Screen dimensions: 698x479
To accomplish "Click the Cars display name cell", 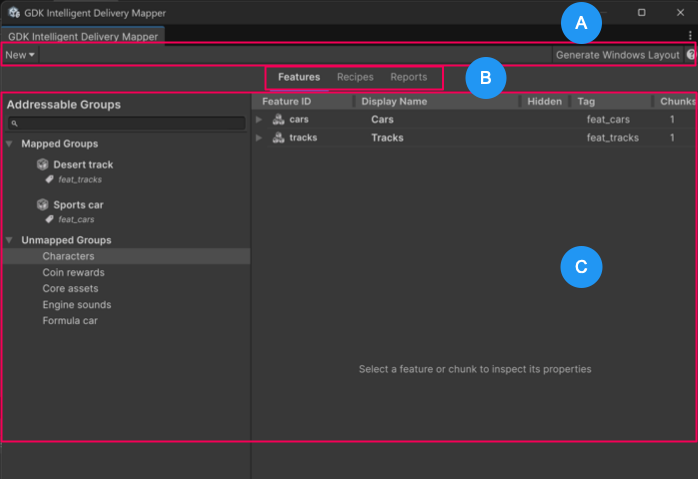I will (x=382, y=119).
